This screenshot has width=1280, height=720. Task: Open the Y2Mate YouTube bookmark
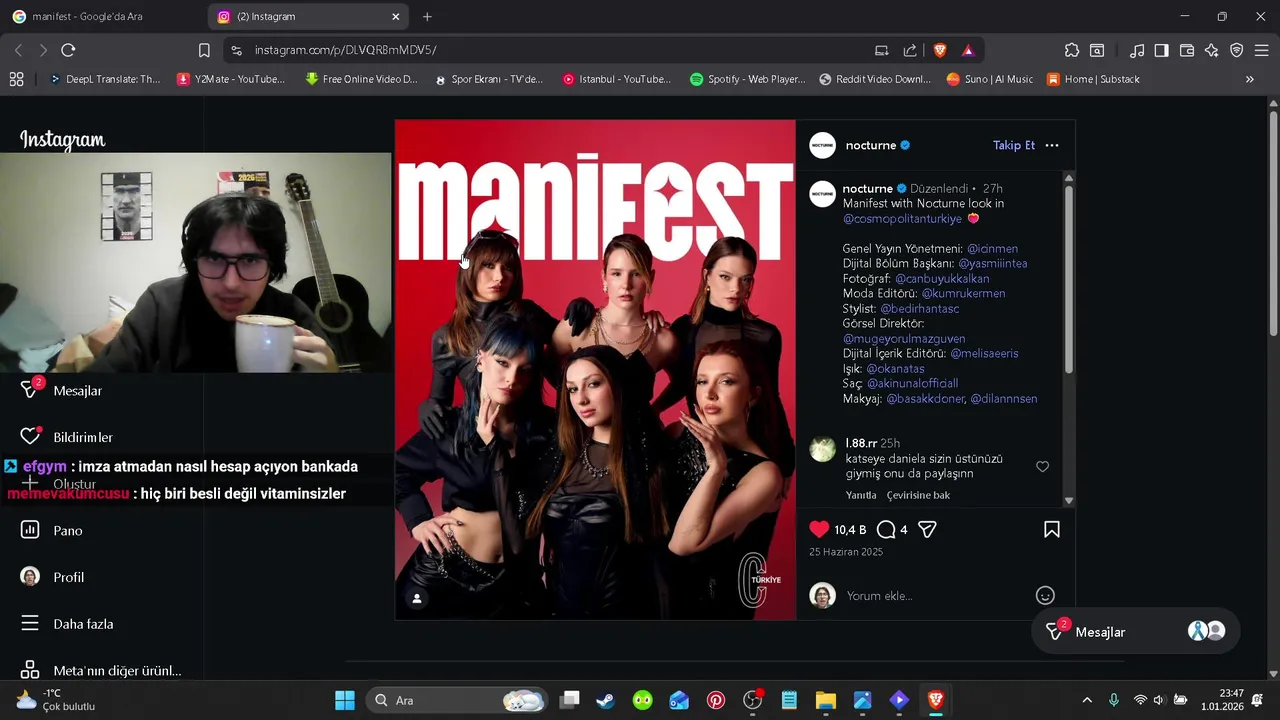[231, 79]
